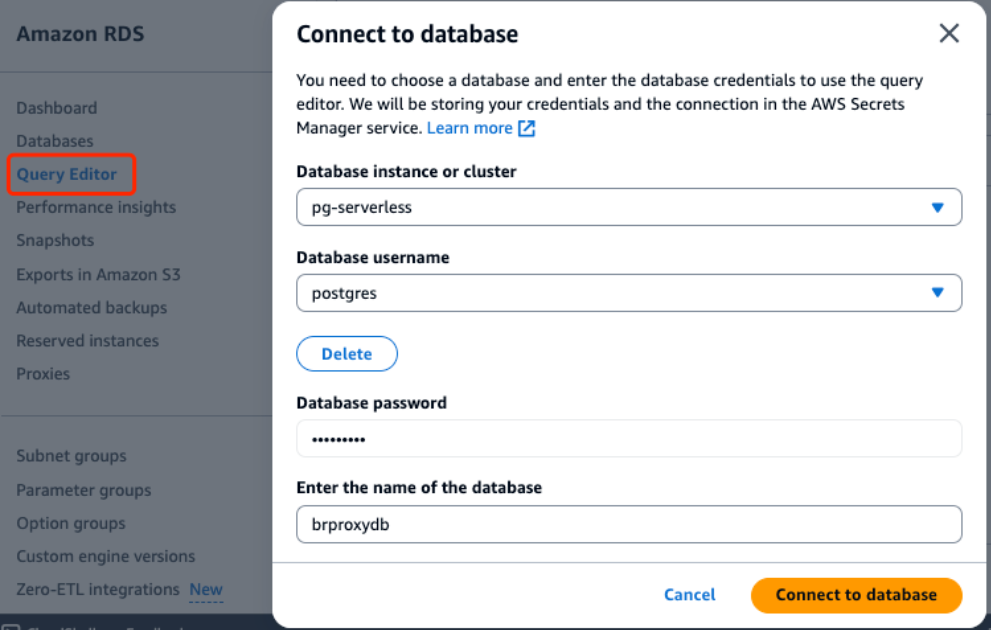Close the Connect to database dialog
The image size is (991, 630).
[949, 33]
